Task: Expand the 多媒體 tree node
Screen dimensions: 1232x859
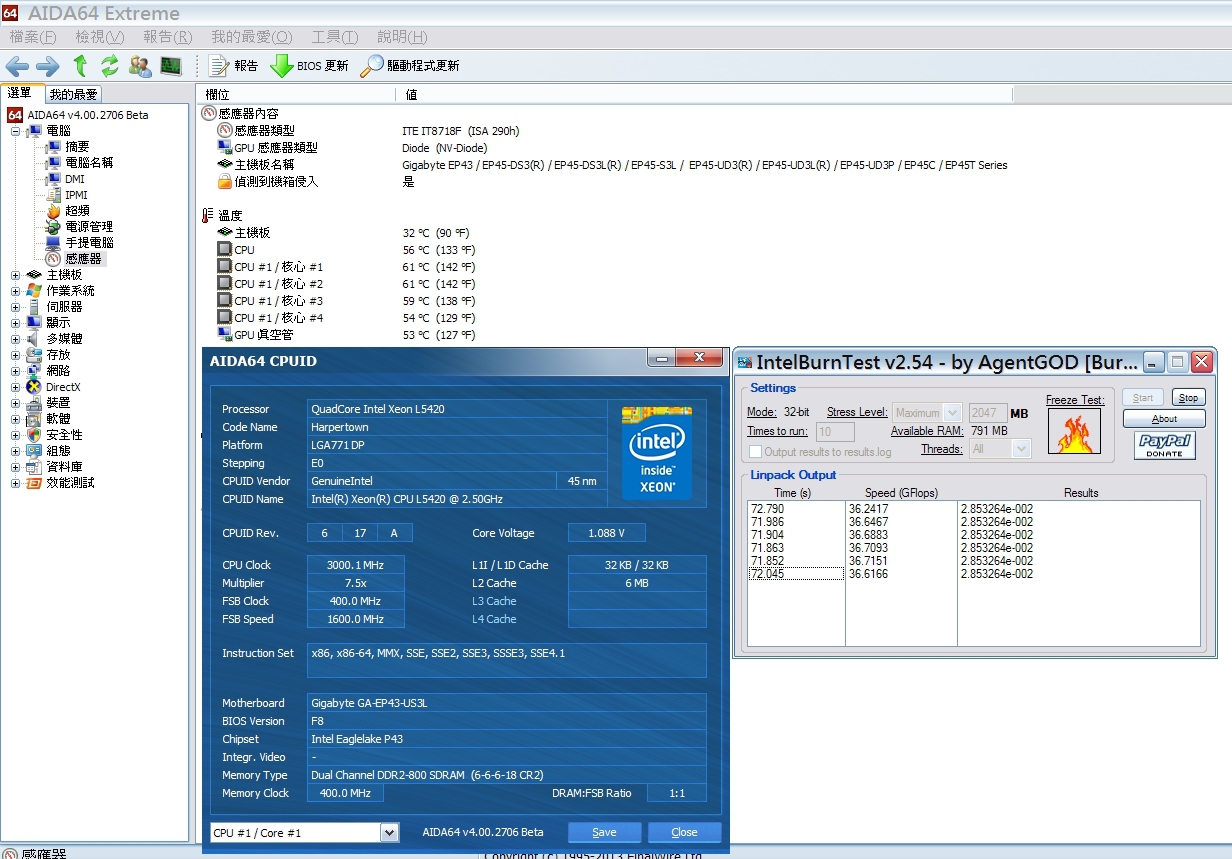Action: pos(15,339)
